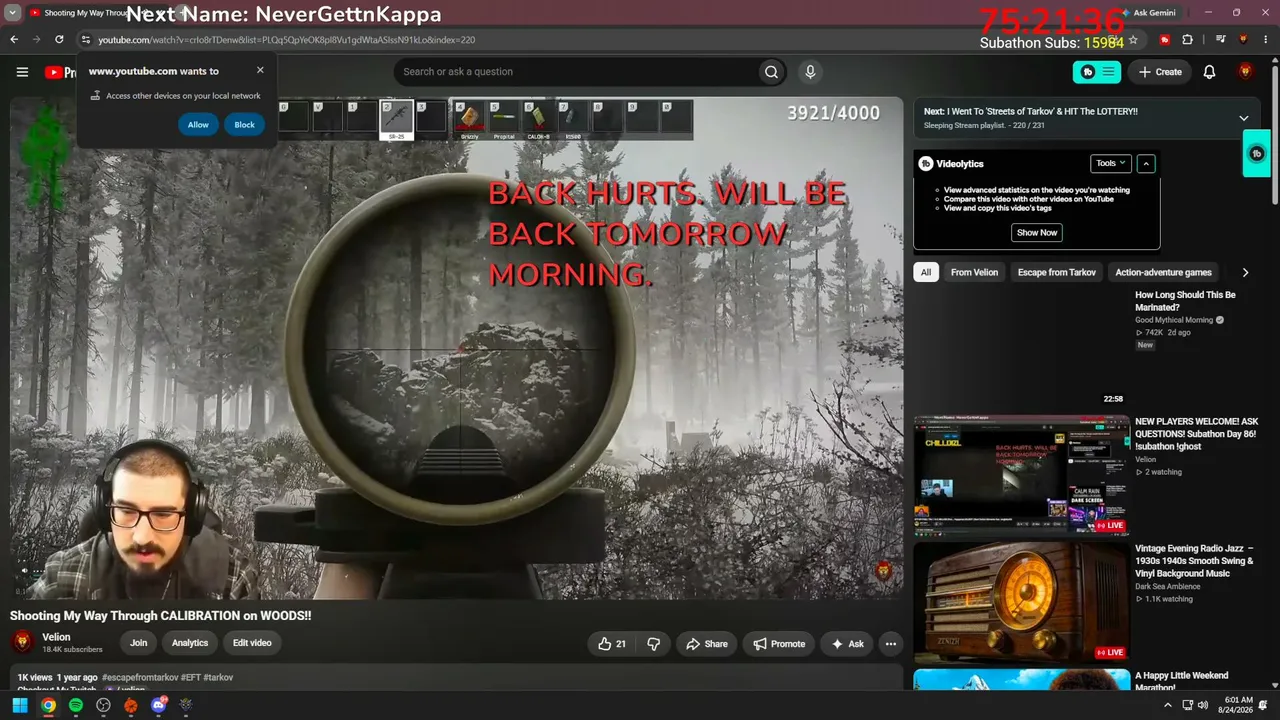Open YouTube notifications bell
Screen dimensions: 1280x720
[1209, 72]
